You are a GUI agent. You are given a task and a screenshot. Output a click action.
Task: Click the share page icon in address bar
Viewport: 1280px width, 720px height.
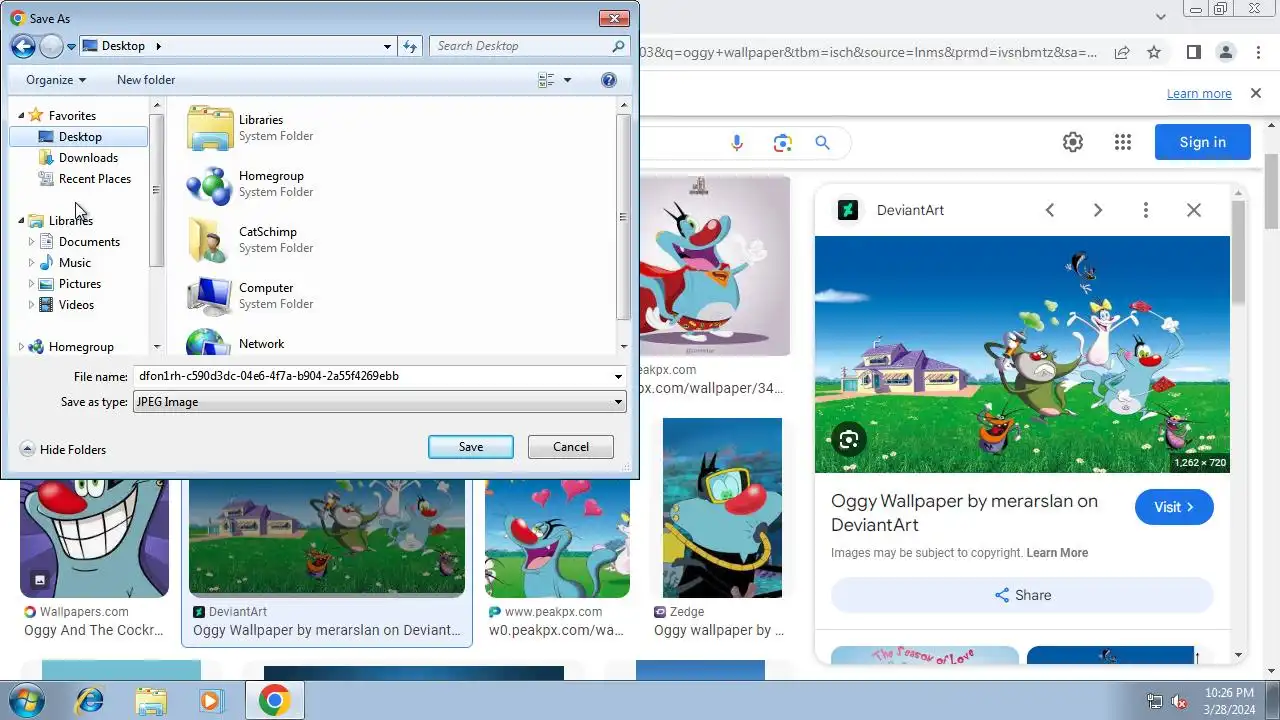pyautogui.click(x=1122, y=52)
